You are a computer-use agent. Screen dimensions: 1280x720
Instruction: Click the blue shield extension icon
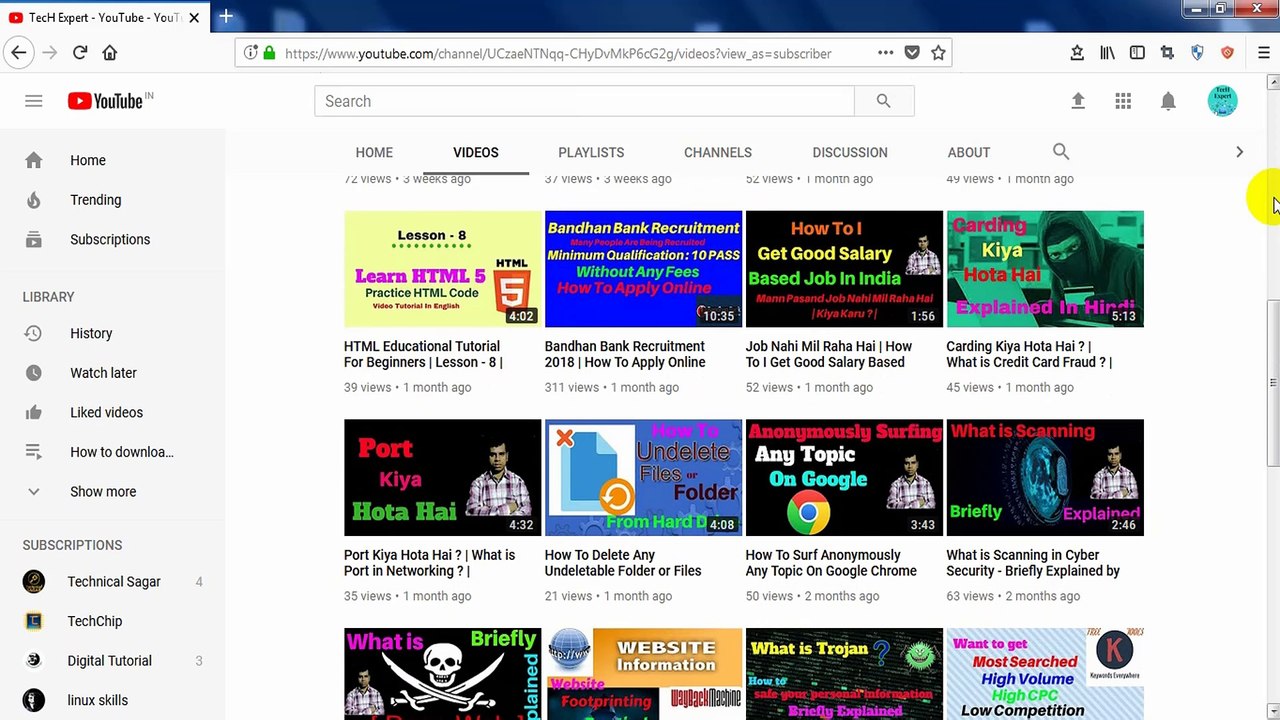[x=1197, y=53]
